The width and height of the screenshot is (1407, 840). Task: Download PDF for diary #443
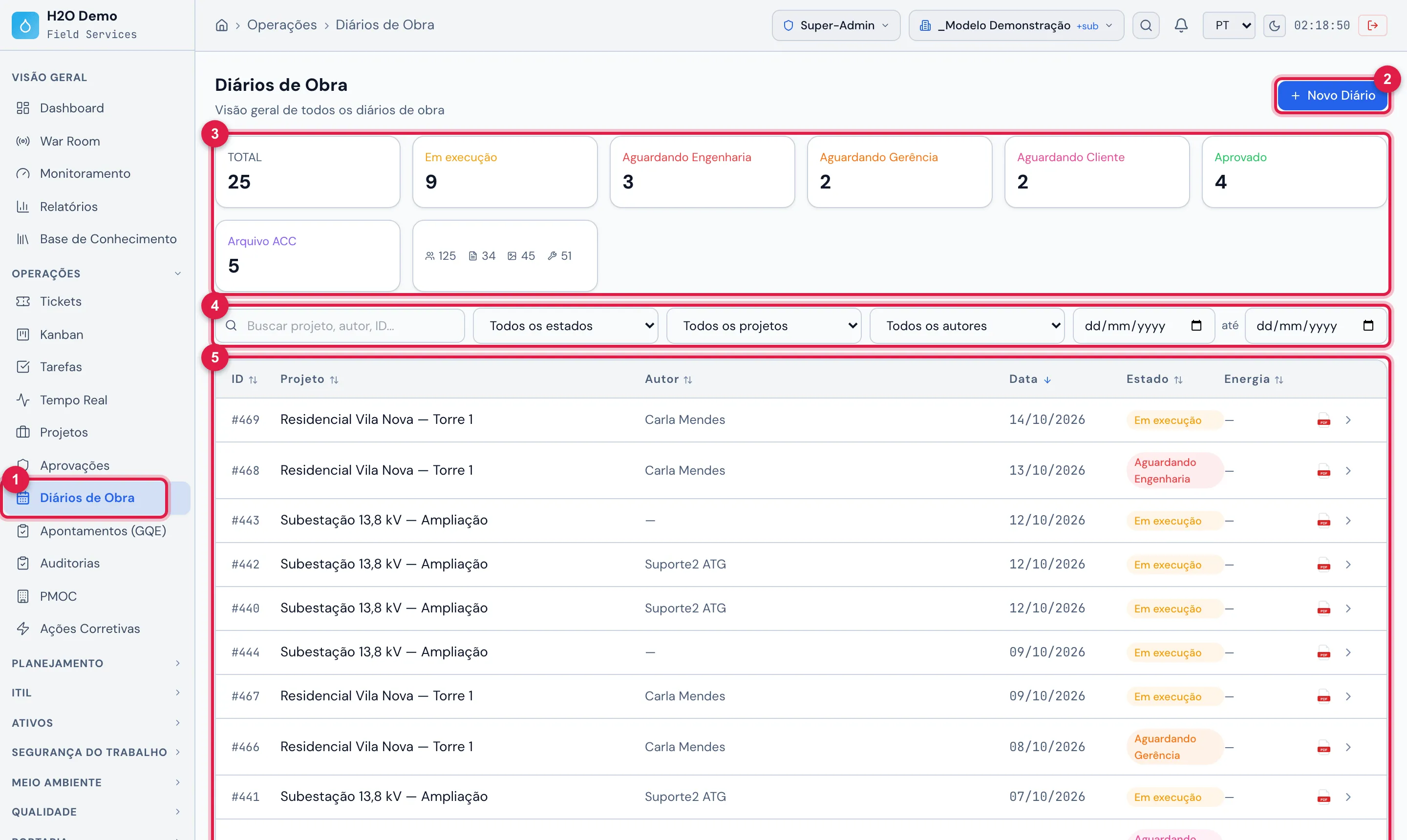[x=1323, y=520]
